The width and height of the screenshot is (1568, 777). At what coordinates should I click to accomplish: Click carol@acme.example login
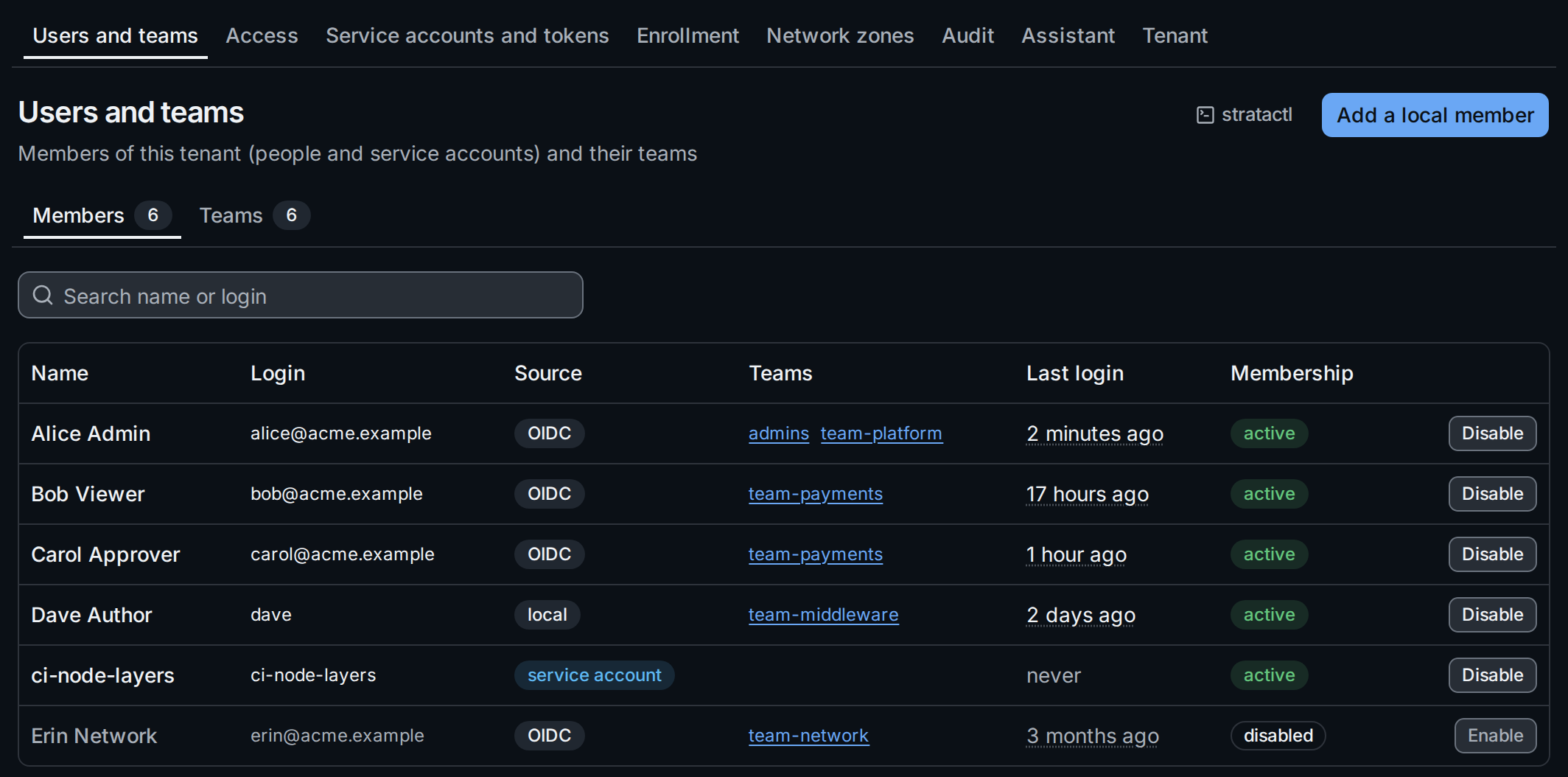343,554
